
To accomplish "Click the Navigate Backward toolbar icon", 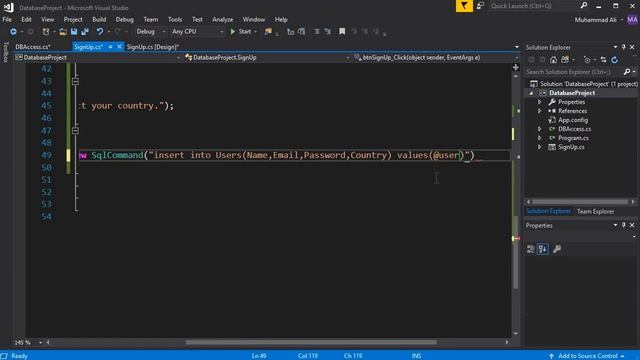I will coord(13,31).
